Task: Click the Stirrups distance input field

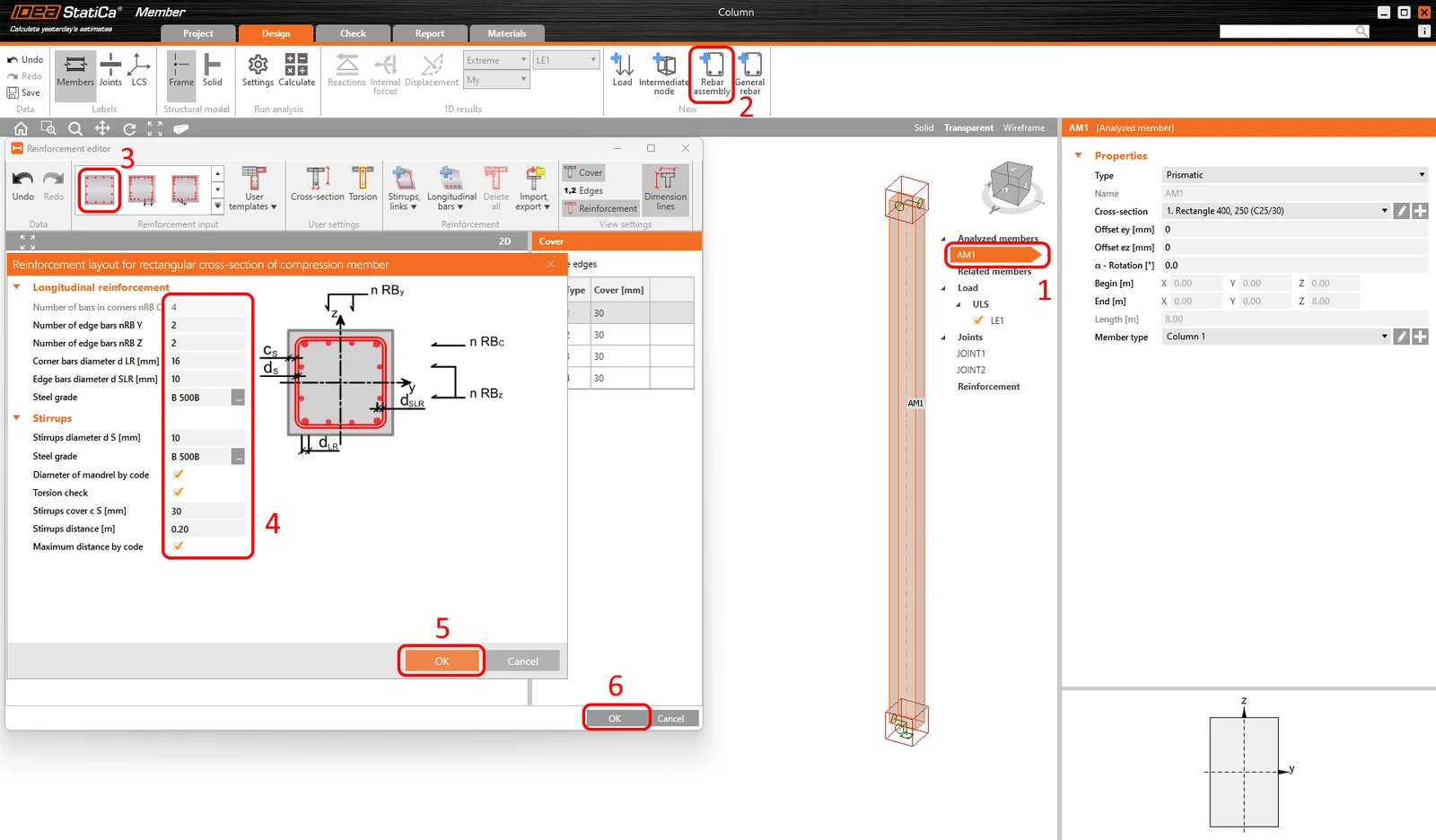Action: coord(206,529)
